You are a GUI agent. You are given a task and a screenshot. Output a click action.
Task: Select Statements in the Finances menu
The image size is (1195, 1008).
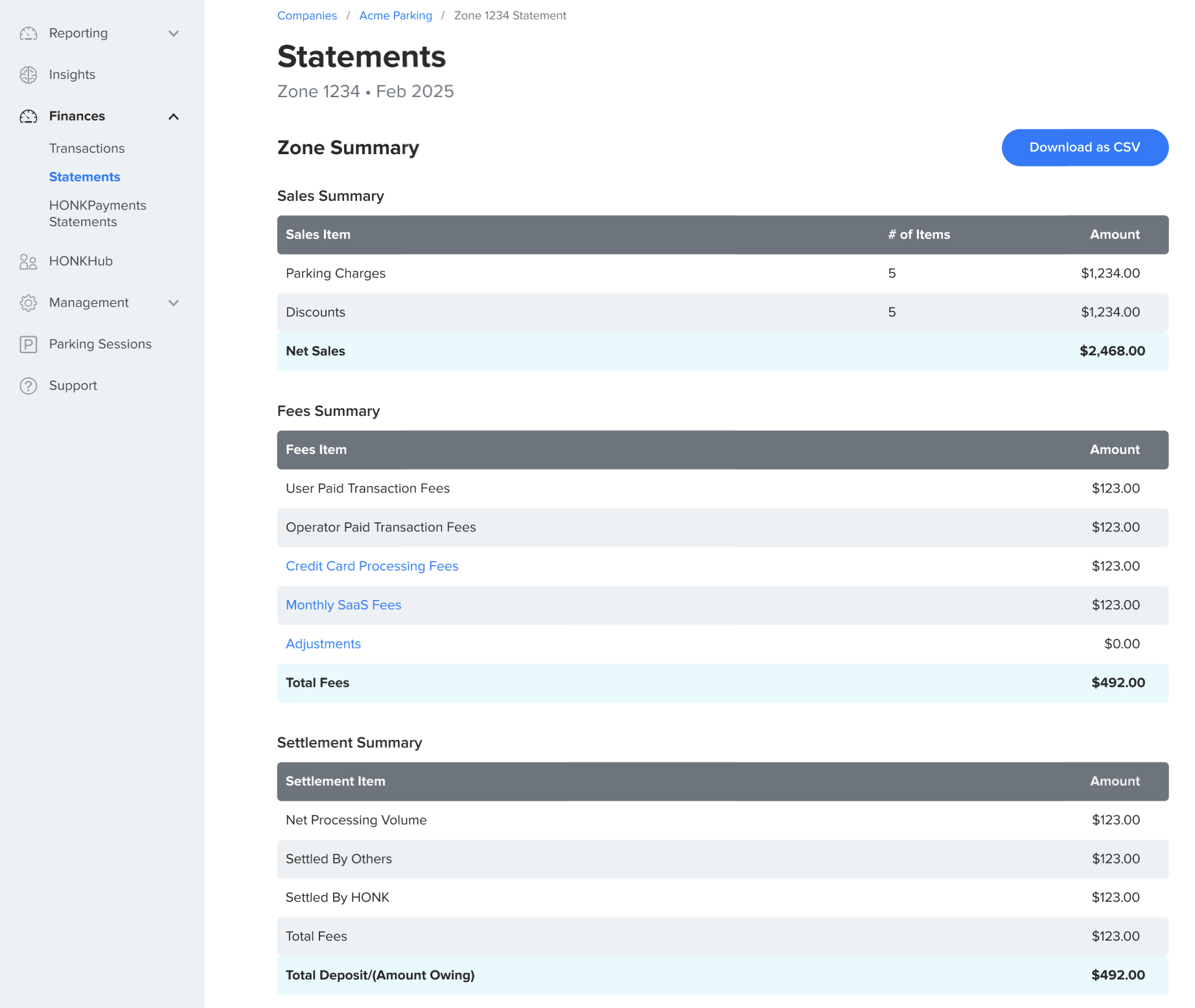(84, 176)
